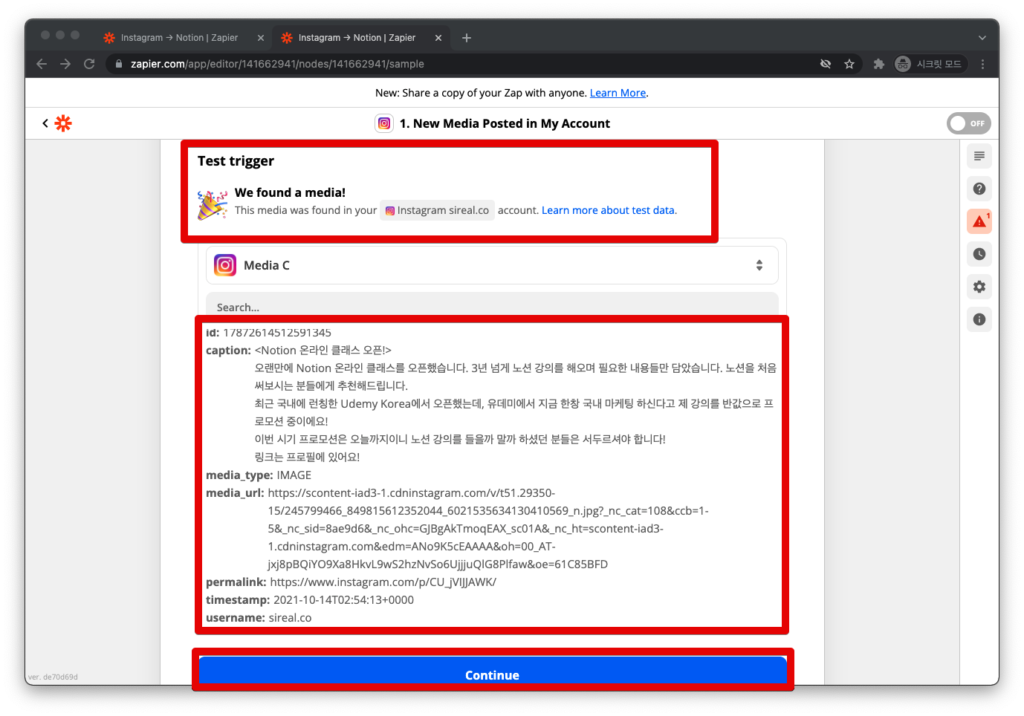Bookmark this page with the star icon

(x=849, y=64)
